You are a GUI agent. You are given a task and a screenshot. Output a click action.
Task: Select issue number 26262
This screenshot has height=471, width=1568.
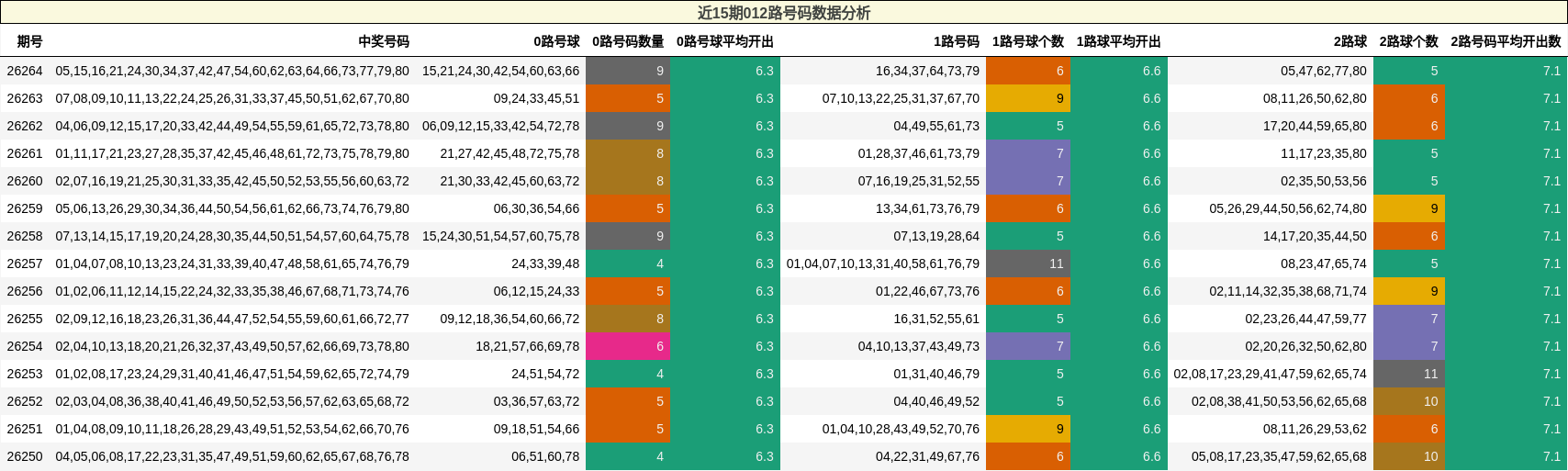pyautogui.click(x=25, y=126)
